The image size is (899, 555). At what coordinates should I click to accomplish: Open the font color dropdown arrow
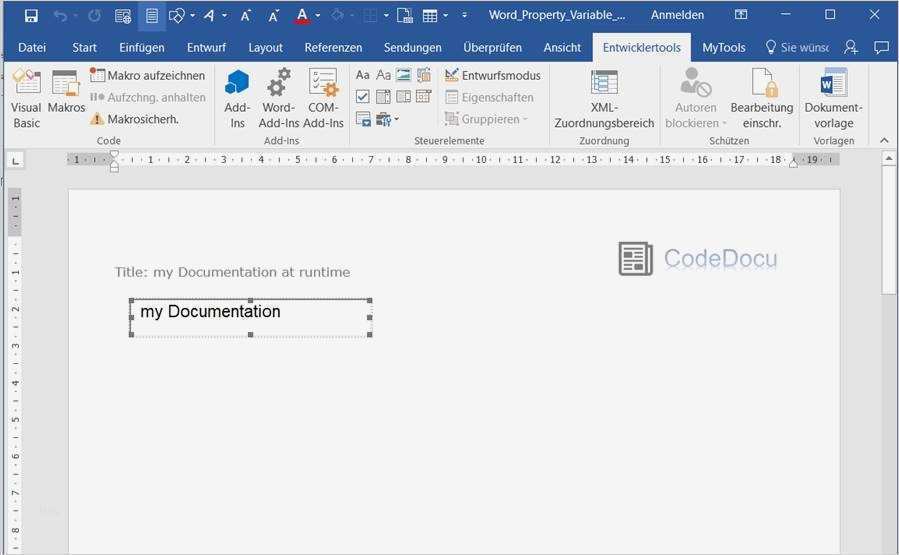click(x=318, y=15)
